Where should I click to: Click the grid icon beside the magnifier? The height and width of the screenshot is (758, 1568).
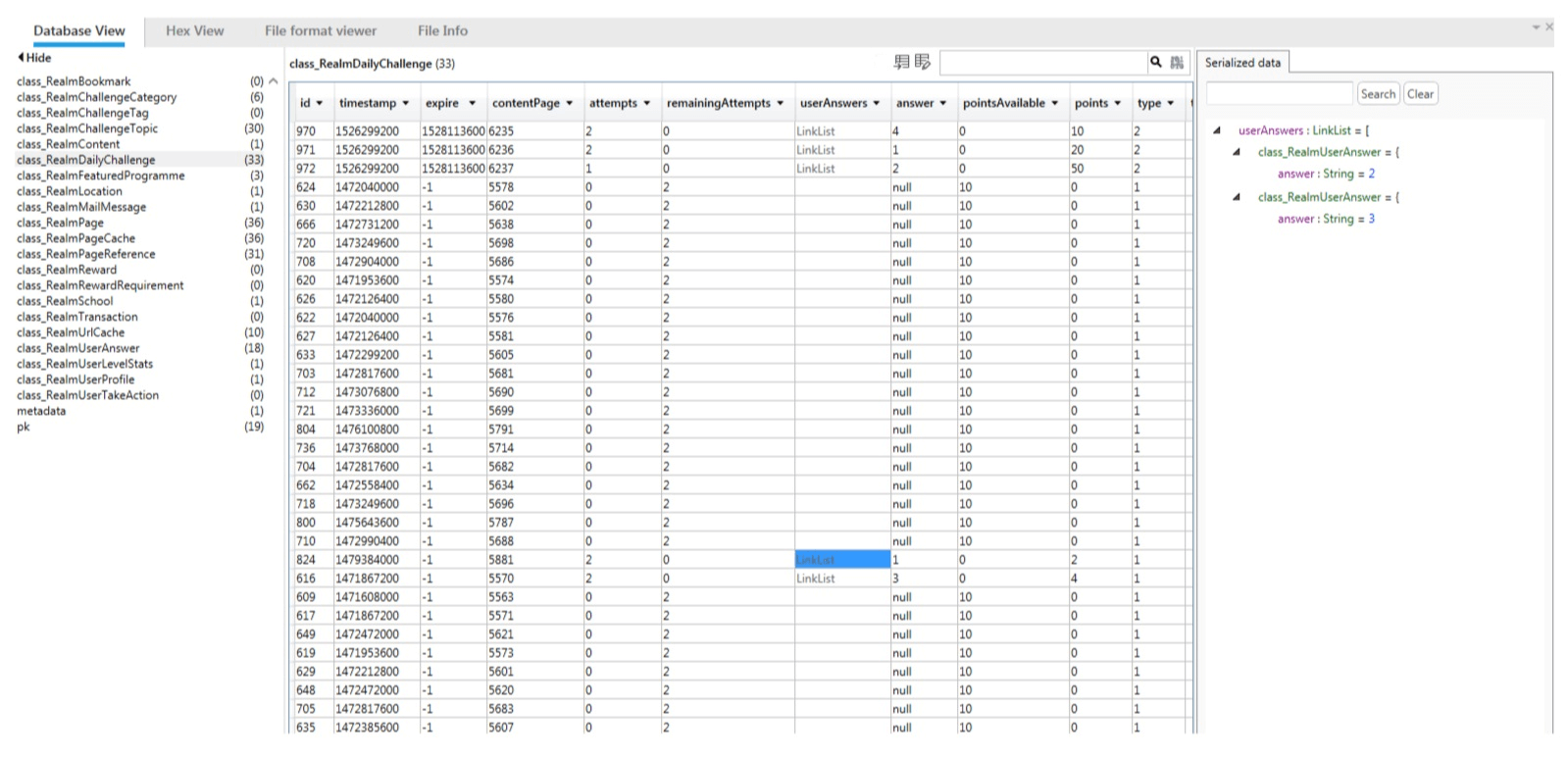(1177, 63)
